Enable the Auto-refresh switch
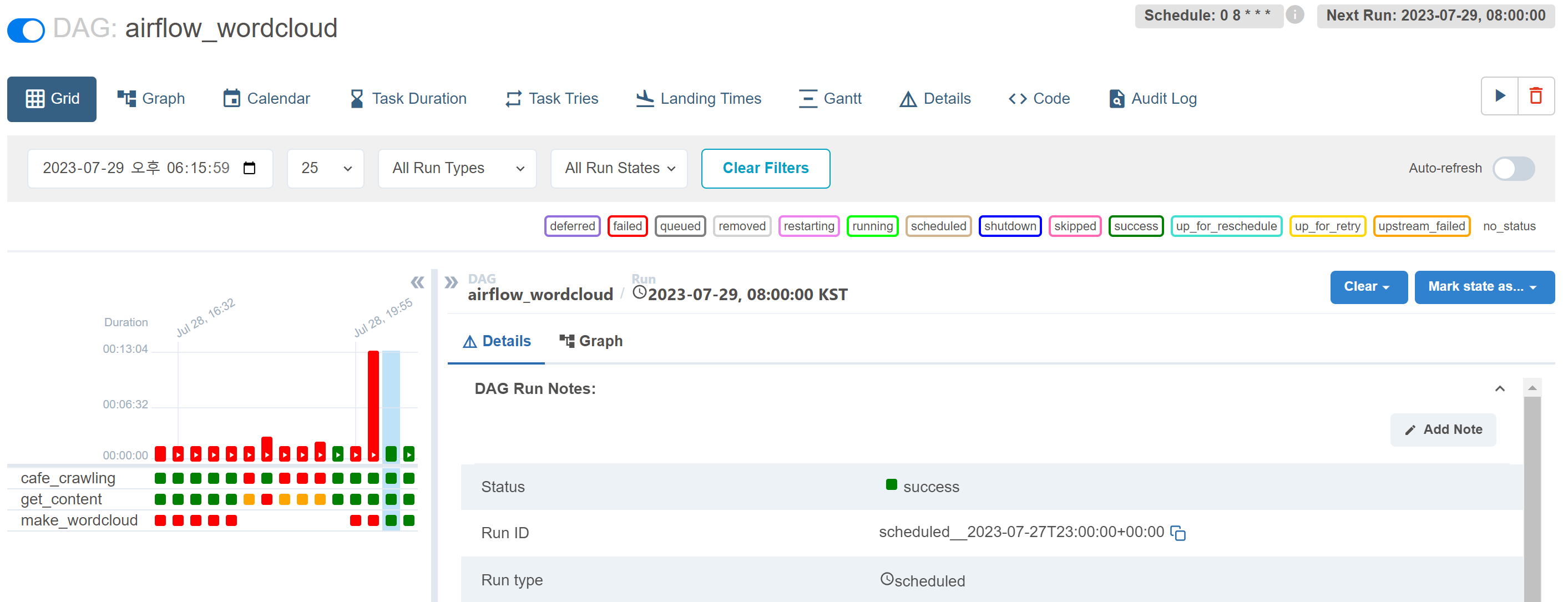 tap(1513, 169)
